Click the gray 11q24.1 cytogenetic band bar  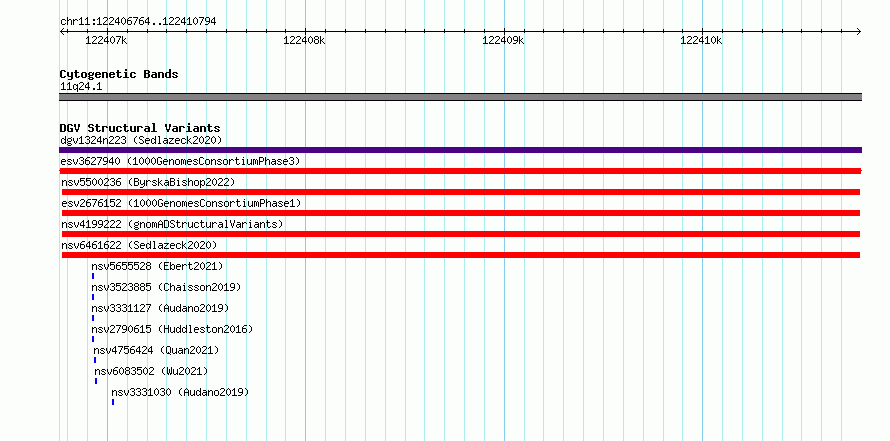pyautogui.click(x=460, y=97)
